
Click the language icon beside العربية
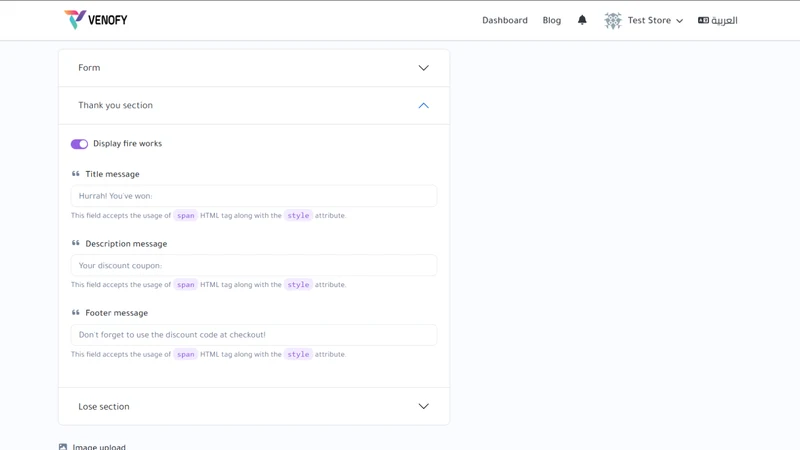coord(703,20)
